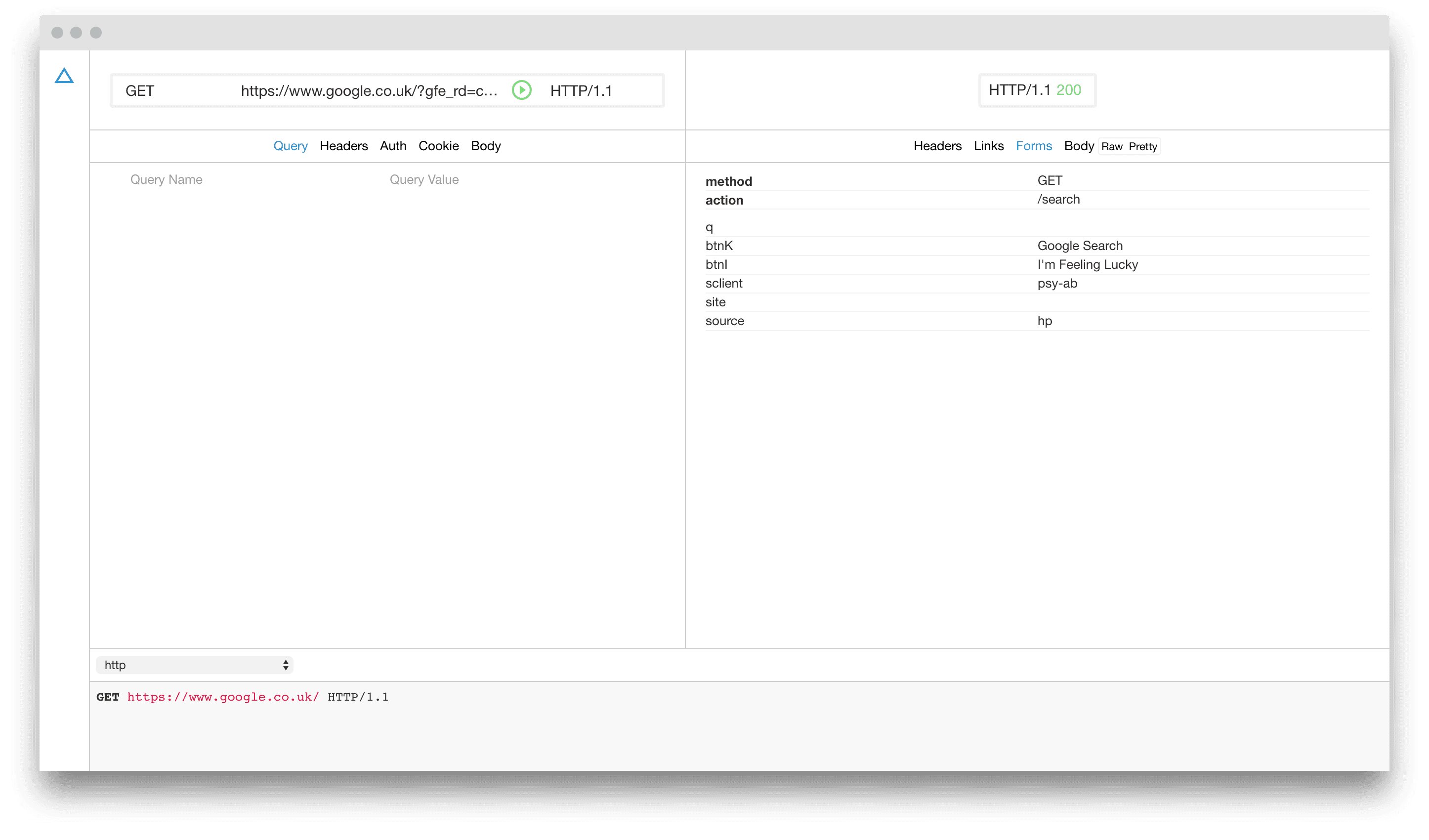
Task: Open the response Headers tab
Action: [937, 146]
